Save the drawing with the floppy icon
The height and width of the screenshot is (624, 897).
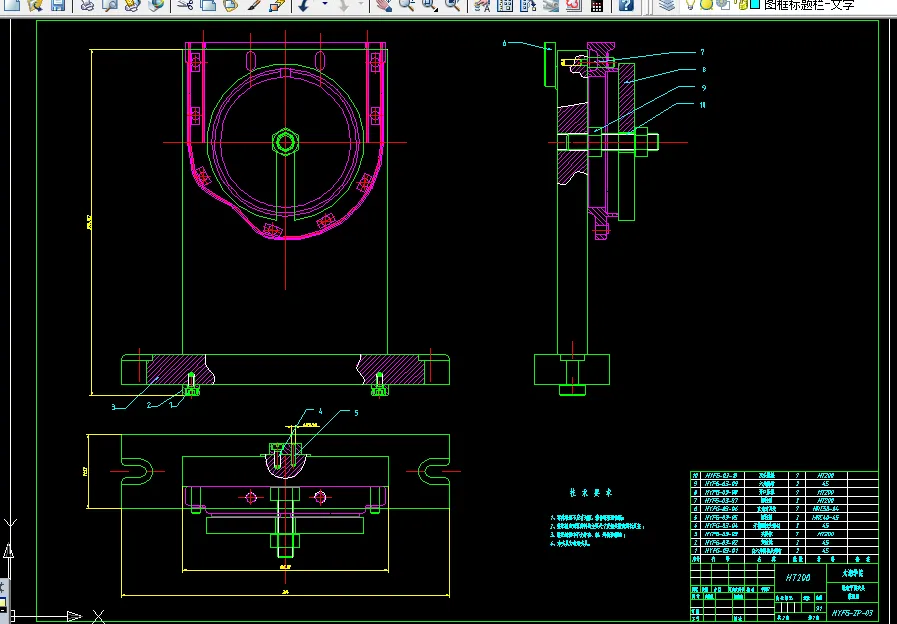pyautogui.click(x=58, y=5)
